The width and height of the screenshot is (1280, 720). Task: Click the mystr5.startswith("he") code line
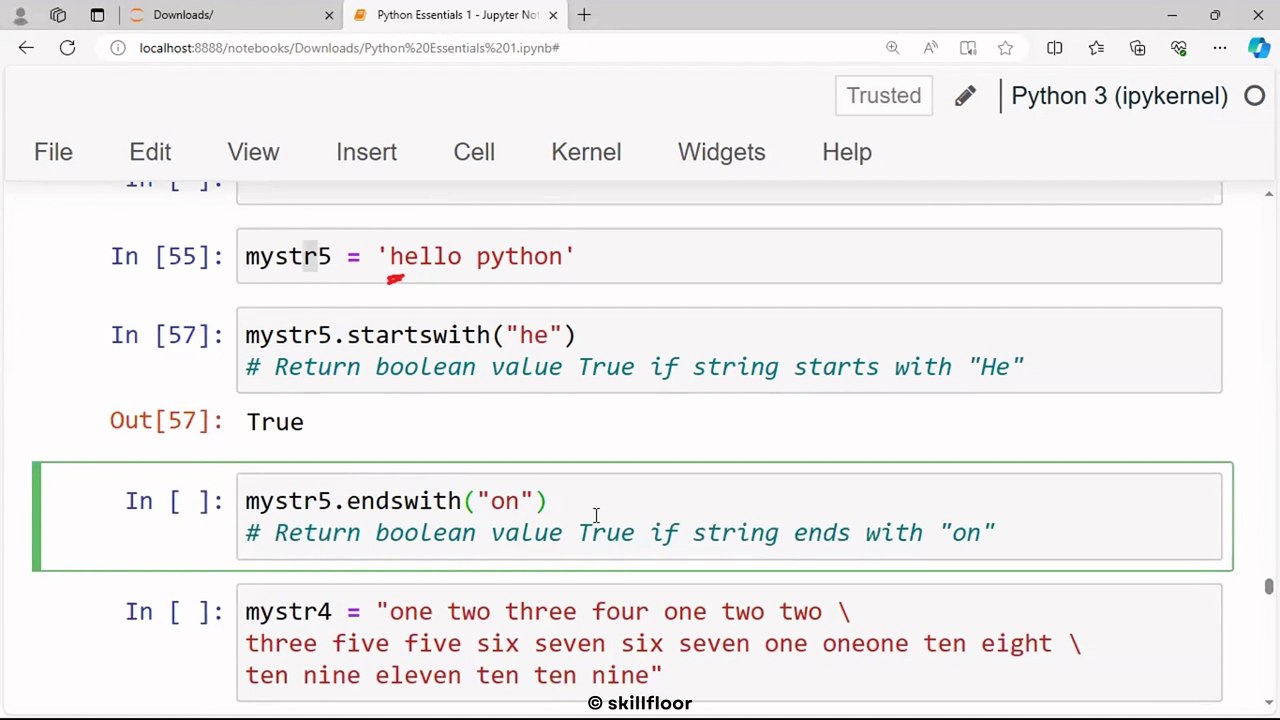pyautogui.click(x=410, y=335)
